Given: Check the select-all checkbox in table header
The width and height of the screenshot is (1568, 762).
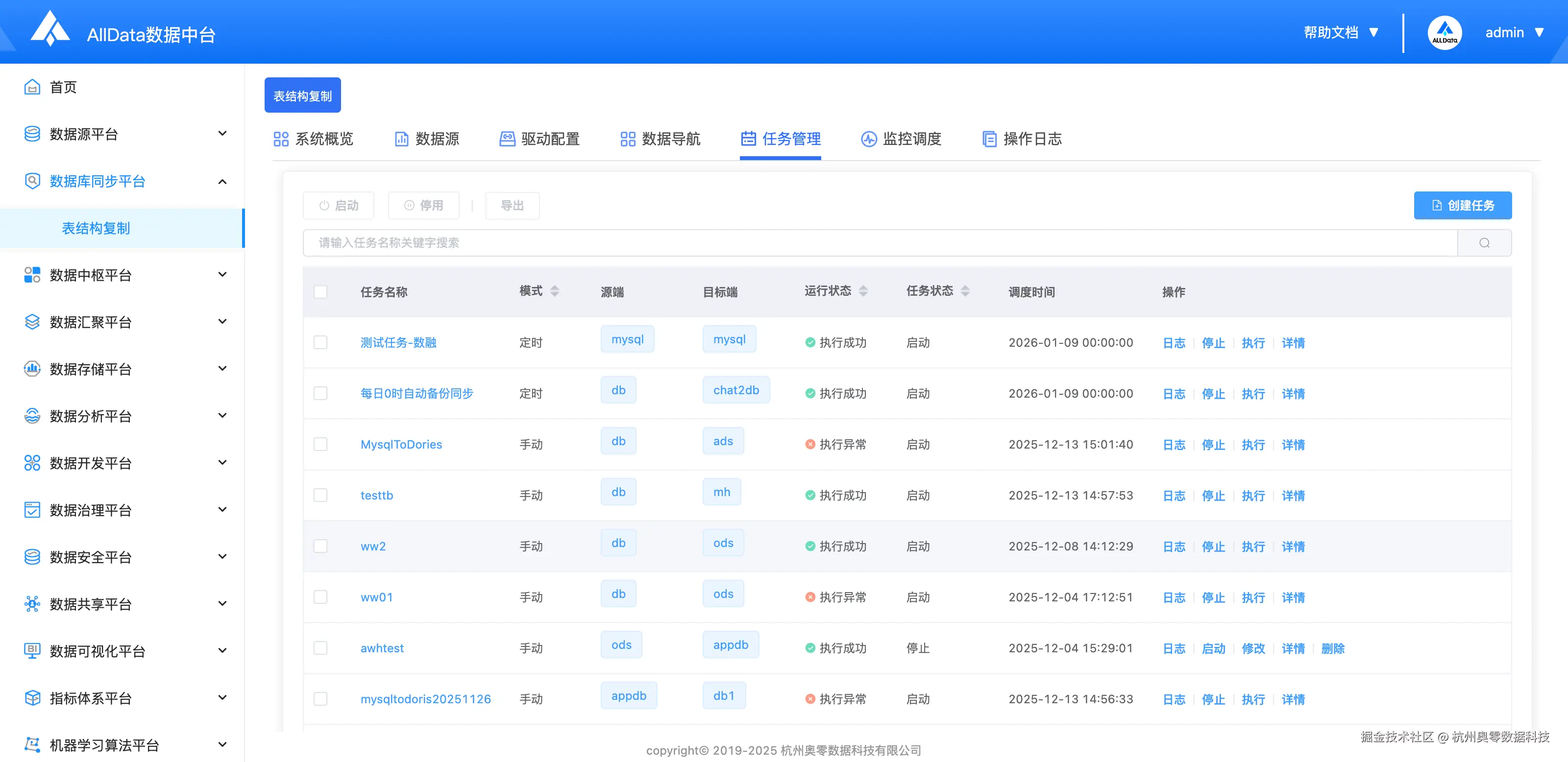Looking at the screenshot, I should (321, 292).
